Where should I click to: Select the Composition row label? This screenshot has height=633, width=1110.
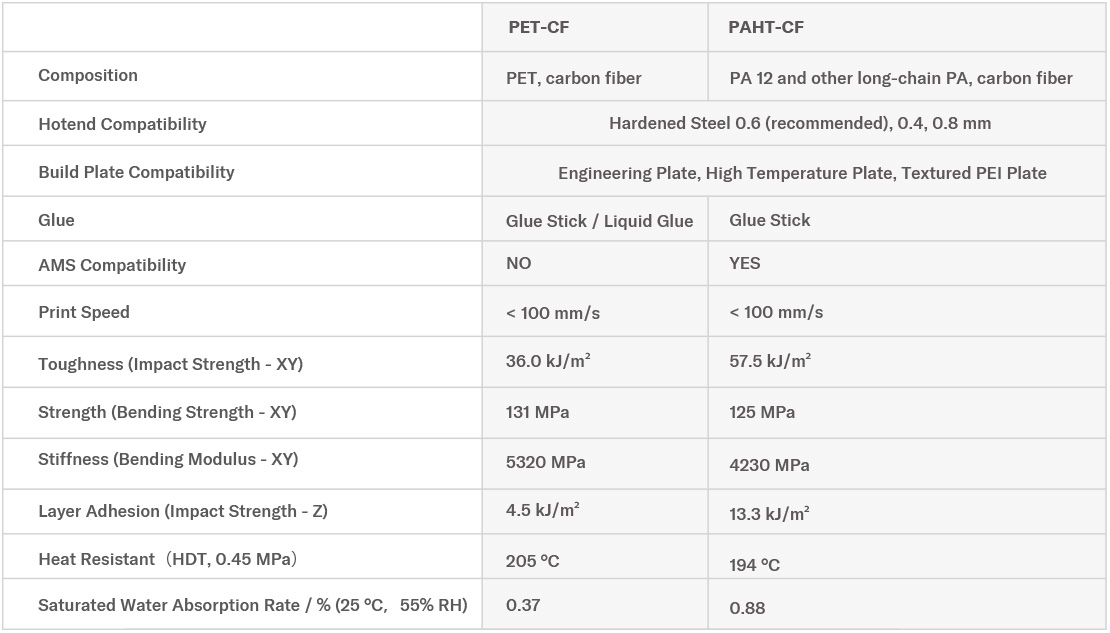tap(88, 75)
